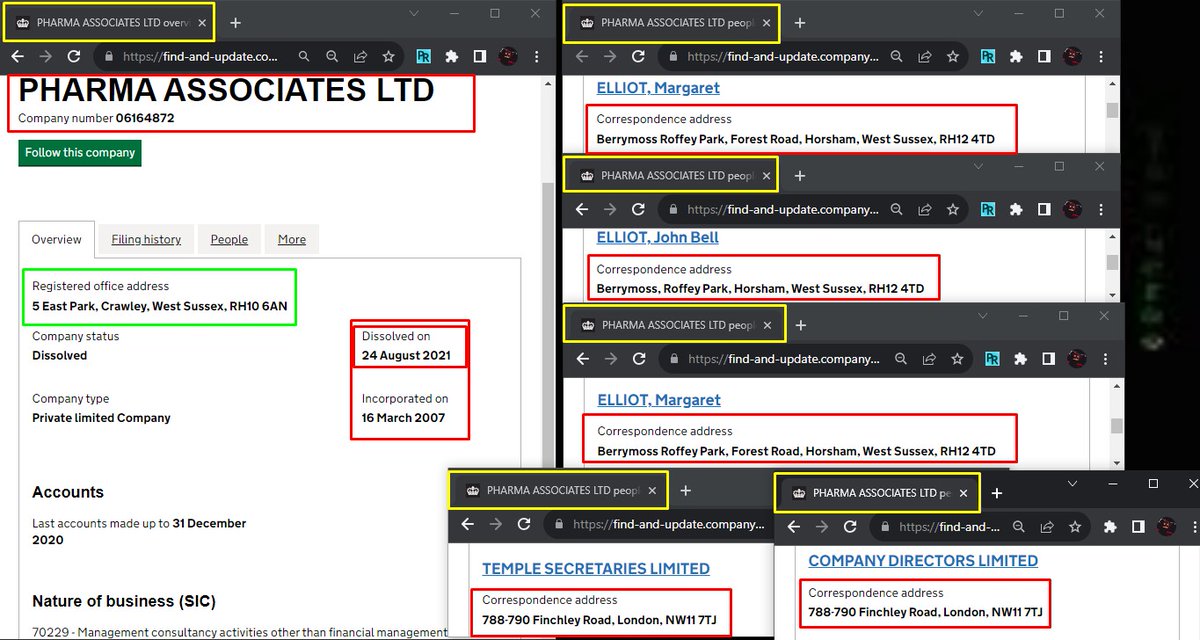Go back in the company overview window
The width and height of the screenshot is (1200, 640).
17,57
